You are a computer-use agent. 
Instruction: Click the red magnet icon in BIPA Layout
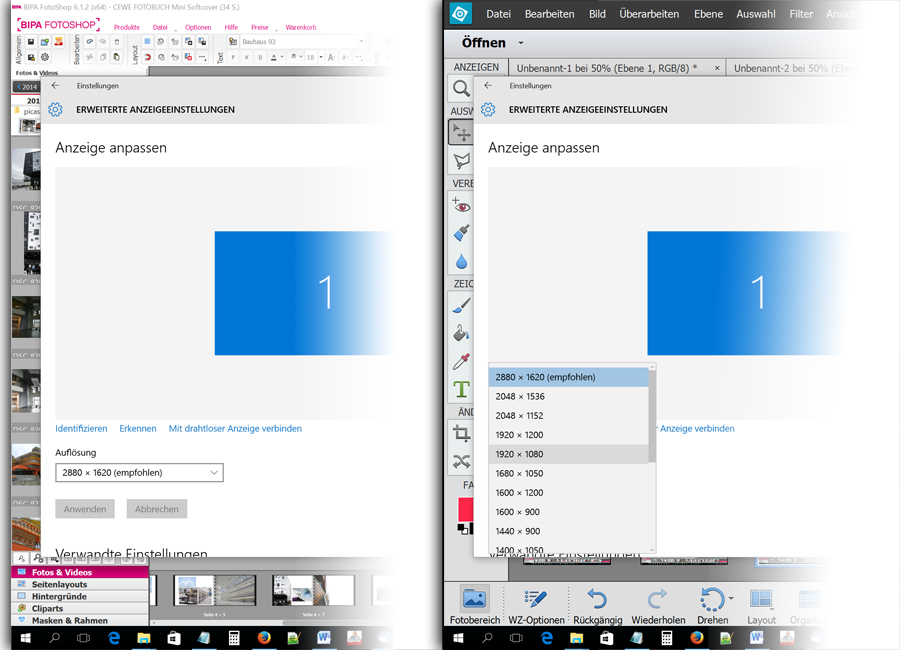click(x=148, y=57)
